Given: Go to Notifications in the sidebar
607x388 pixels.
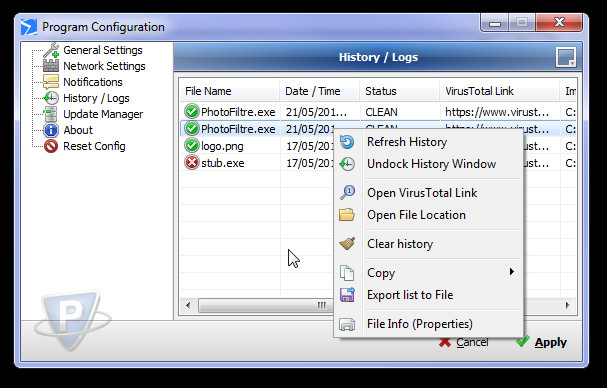Looking at the screenshot, I should click(x=93, y=82).
